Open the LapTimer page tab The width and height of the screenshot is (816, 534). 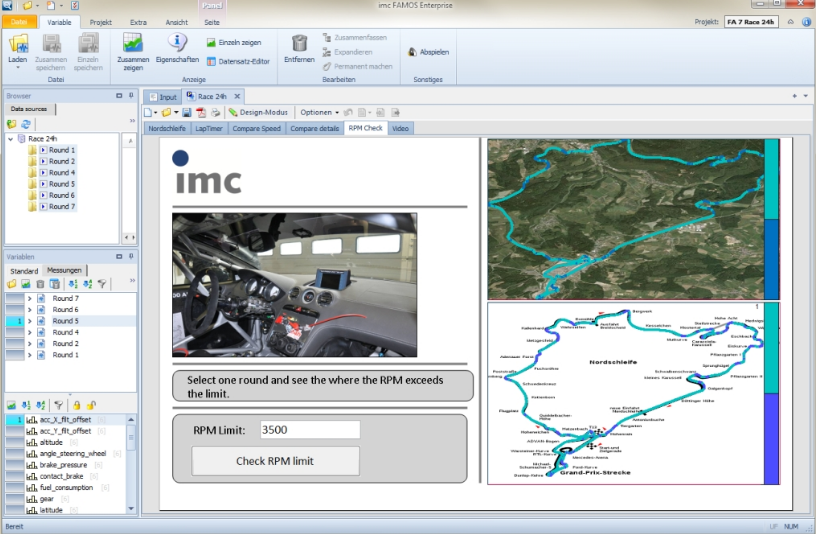point(209,129)
